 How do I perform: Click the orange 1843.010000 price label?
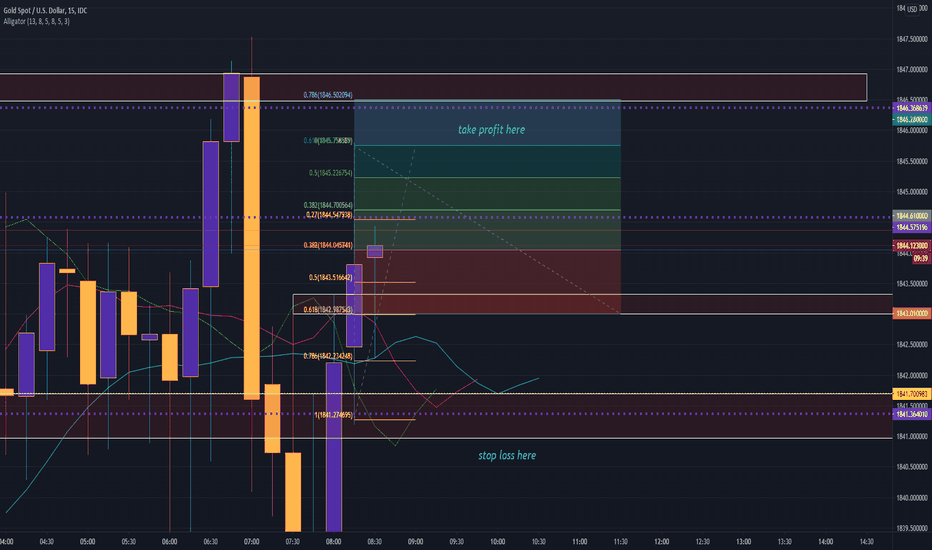[912, 313]
